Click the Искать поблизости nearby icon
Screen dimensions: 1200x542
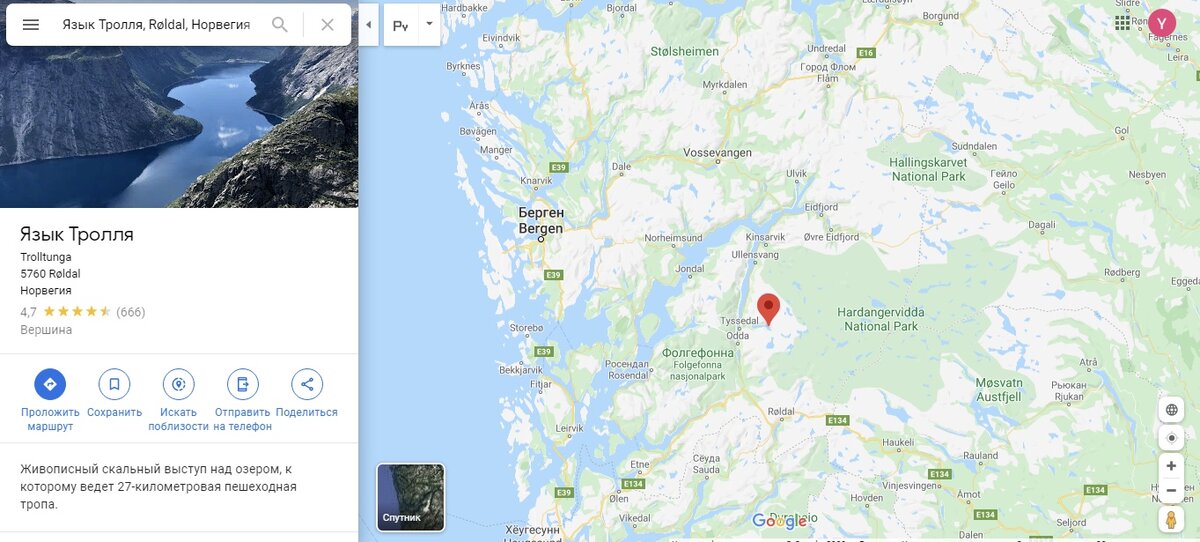[x=179, y=384]
